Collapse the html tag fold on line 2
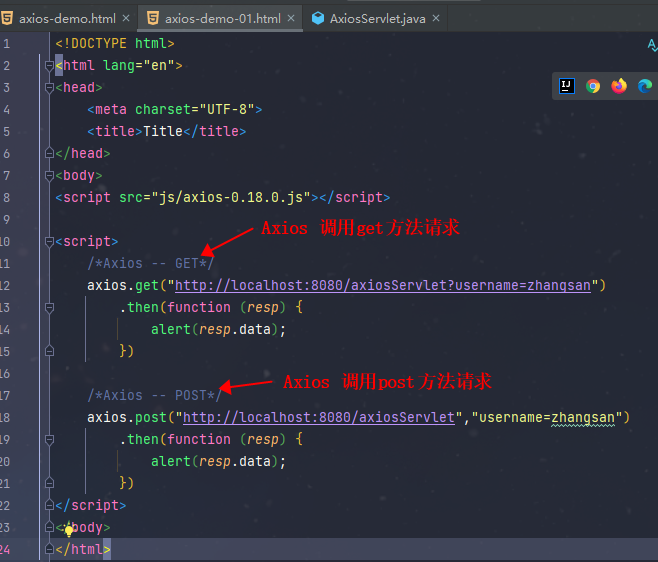 [49, 65]
